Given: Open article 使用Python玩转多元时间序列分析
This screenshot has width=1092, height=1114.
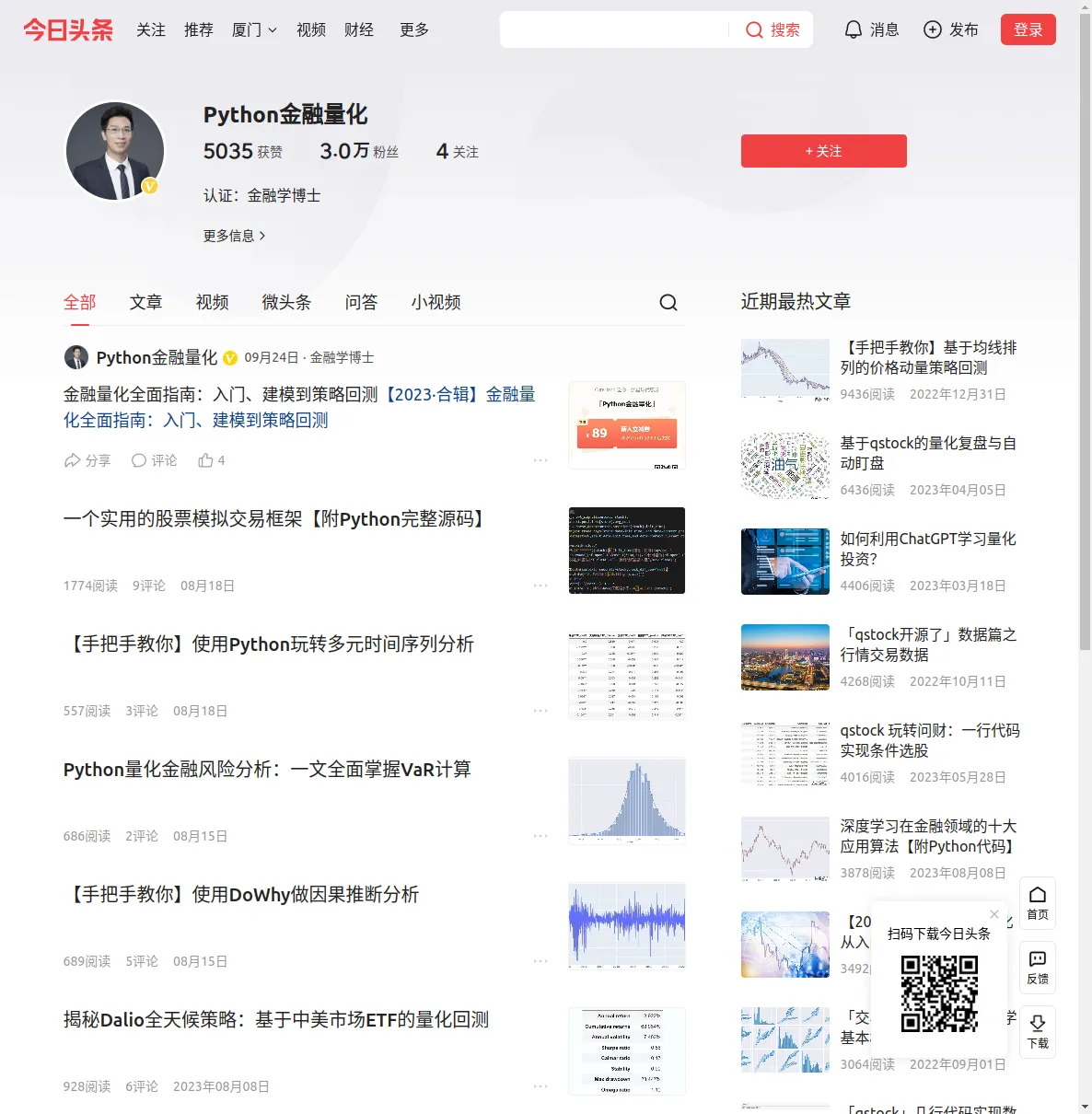Looking at the screenshot, I should point(269,644).
